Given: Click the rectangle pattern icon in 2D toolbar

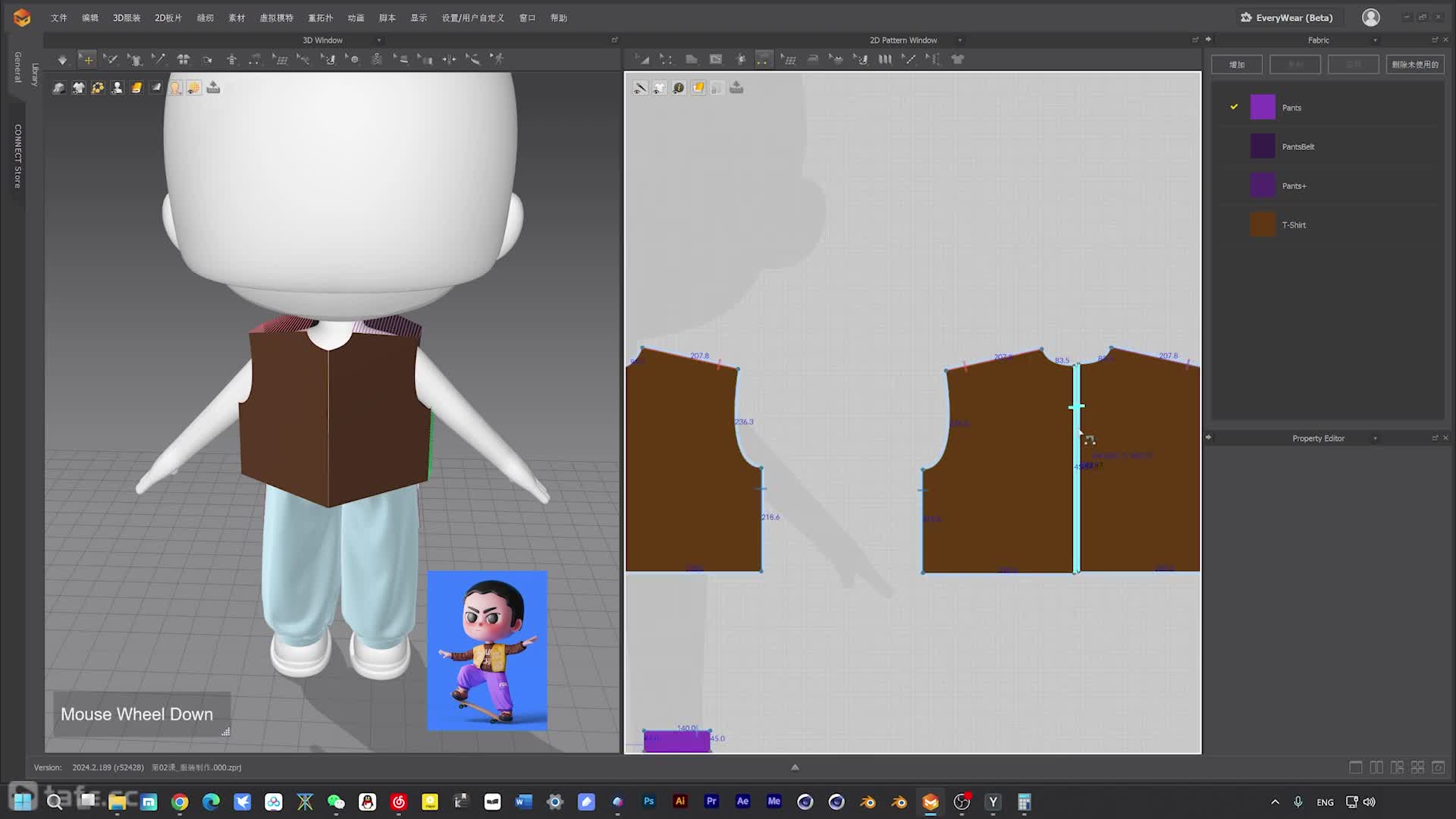Looking at the screenshot, I should click(x=715, y=59).
